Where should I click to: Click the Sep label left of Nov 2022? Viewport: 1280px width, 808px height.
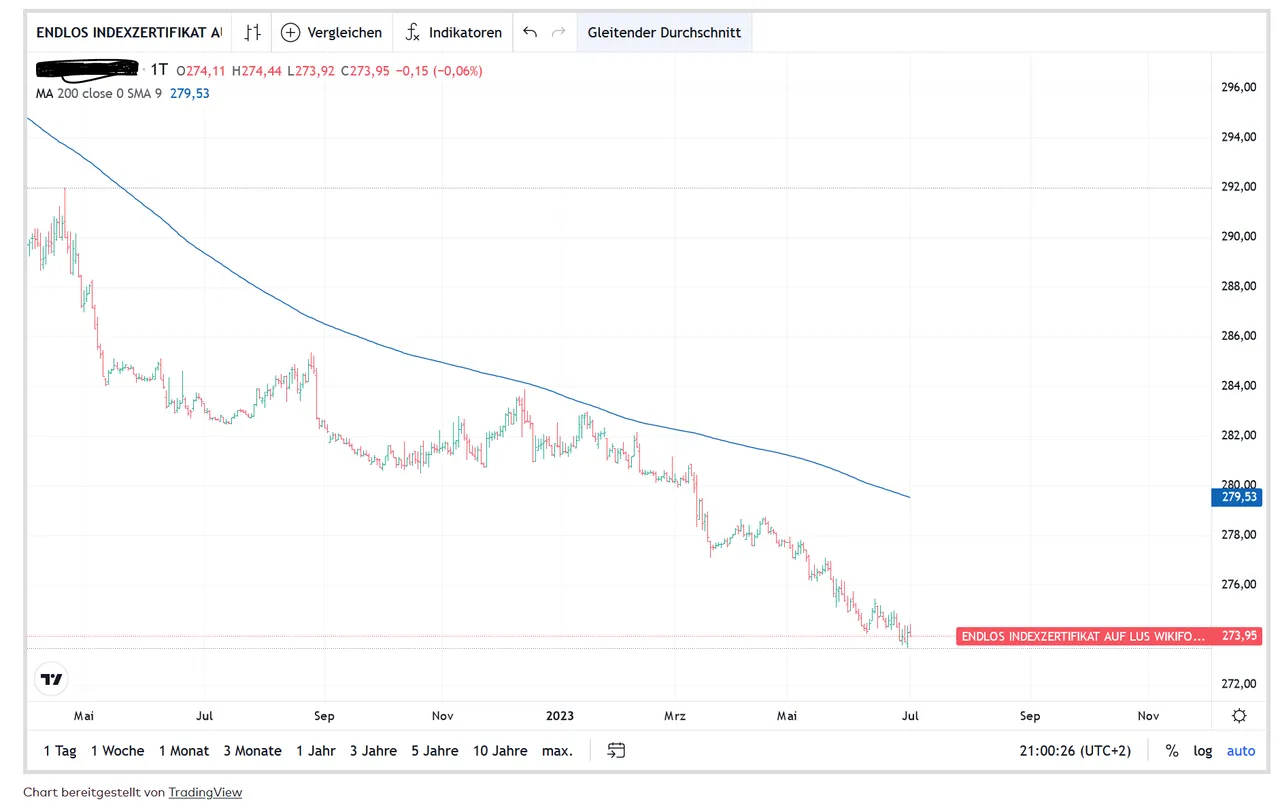click(324, 716)
